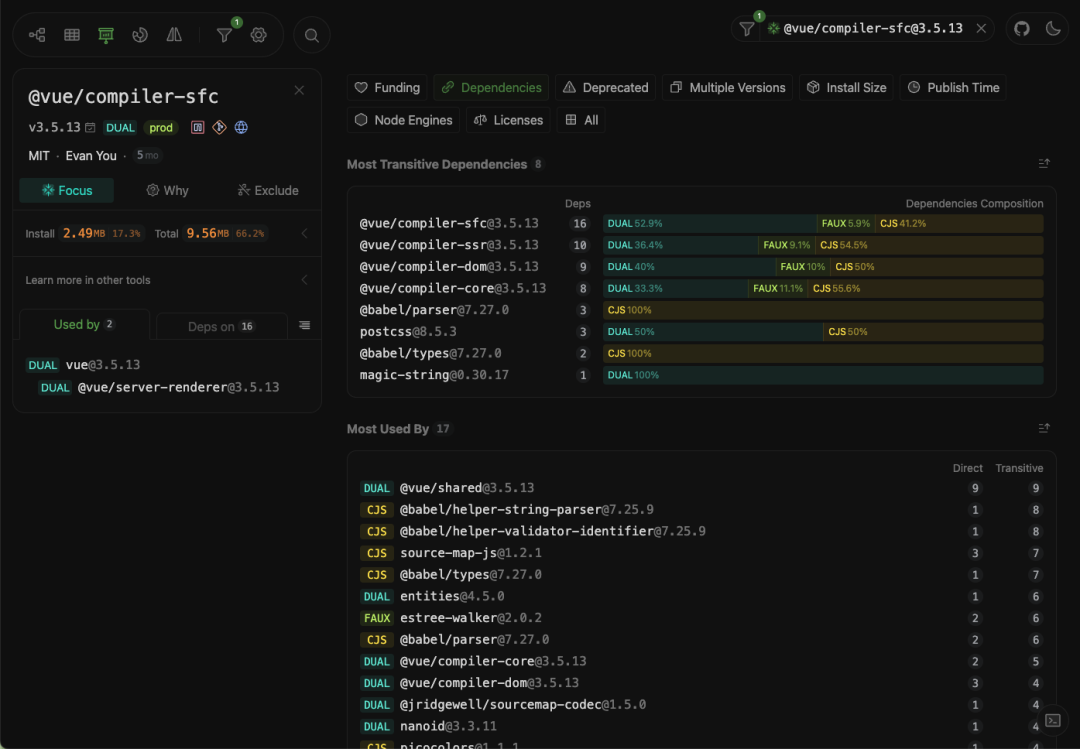This screenshot has width=1080, height=749.
Task: Collapse Most Transitive Dependencies sort icon
Action: 1043,163
